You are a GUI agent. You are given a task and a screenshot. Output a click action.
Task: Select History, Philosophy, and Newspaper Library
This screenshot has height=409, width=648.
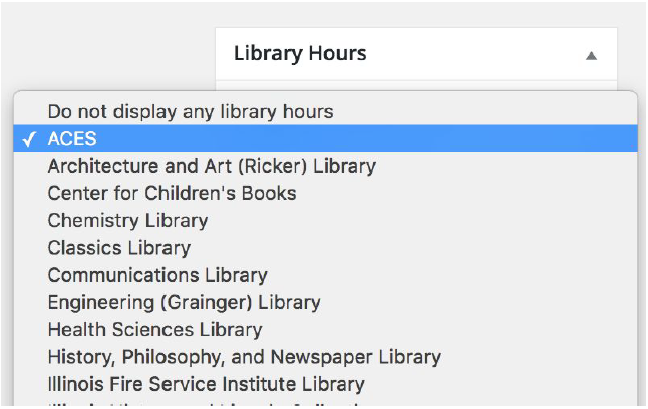[x=243, y=356]
